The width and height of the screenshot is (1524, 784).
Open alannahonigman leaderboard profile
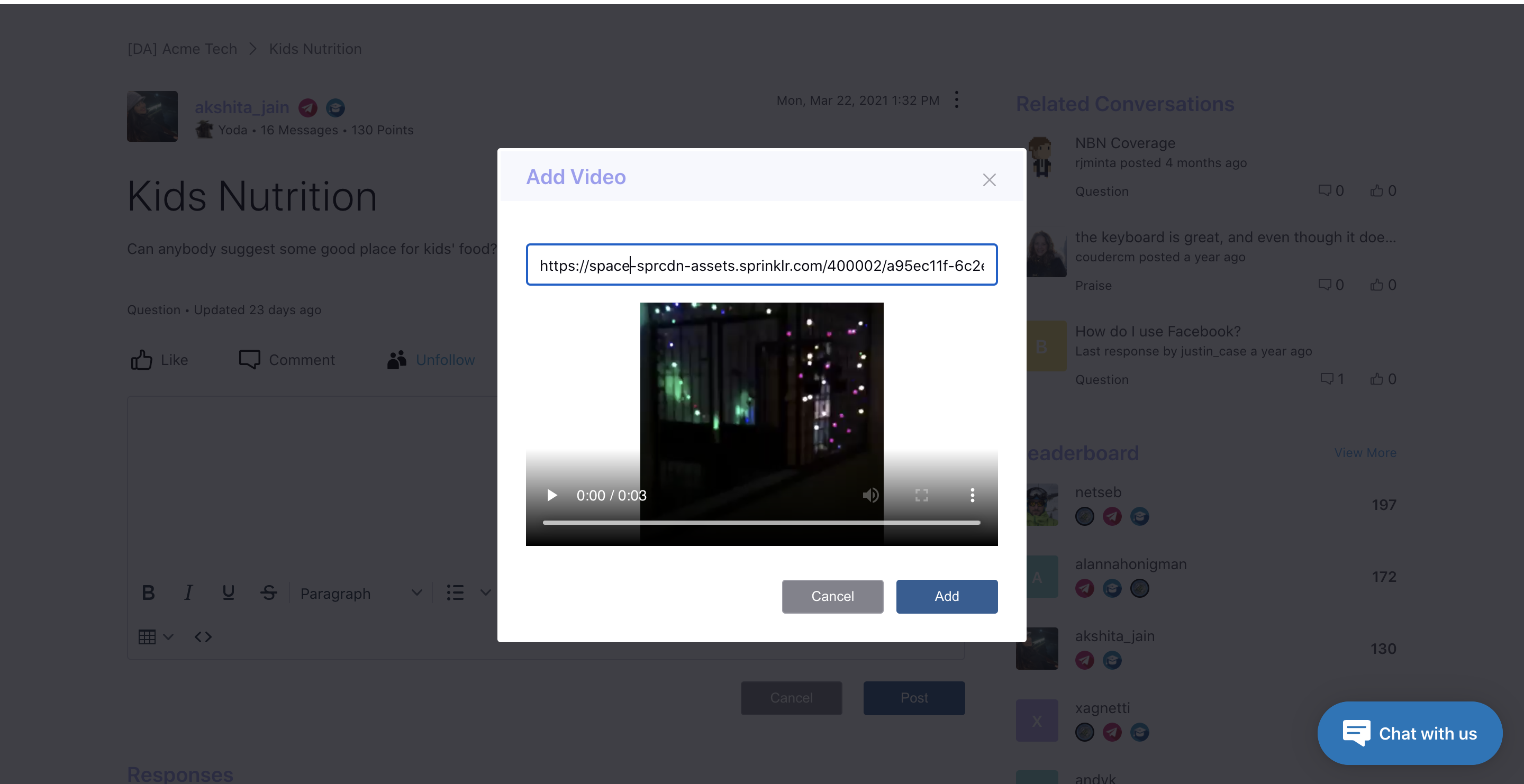coord(1131,564)
